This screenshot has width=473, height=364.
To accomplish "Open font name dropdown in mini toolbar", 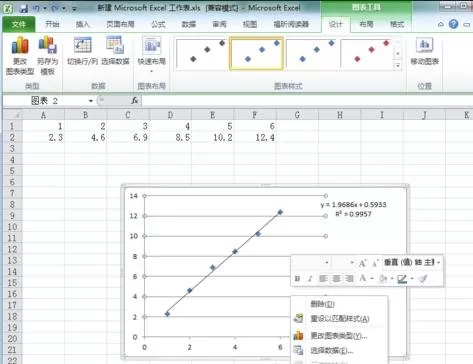I will click(x=327, y=263).
